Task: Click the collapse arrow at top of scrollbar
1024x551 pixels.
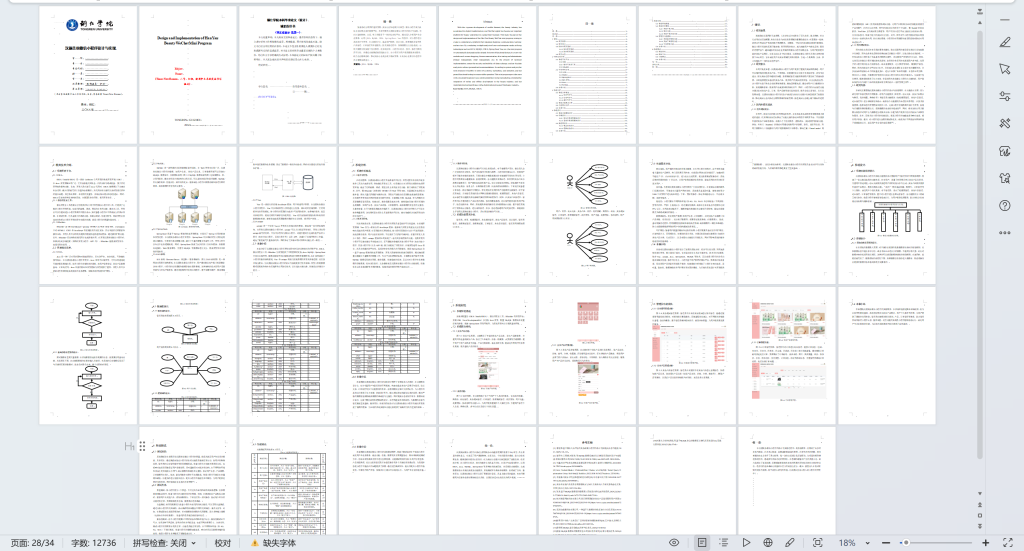Action: (x=980, y=11)
